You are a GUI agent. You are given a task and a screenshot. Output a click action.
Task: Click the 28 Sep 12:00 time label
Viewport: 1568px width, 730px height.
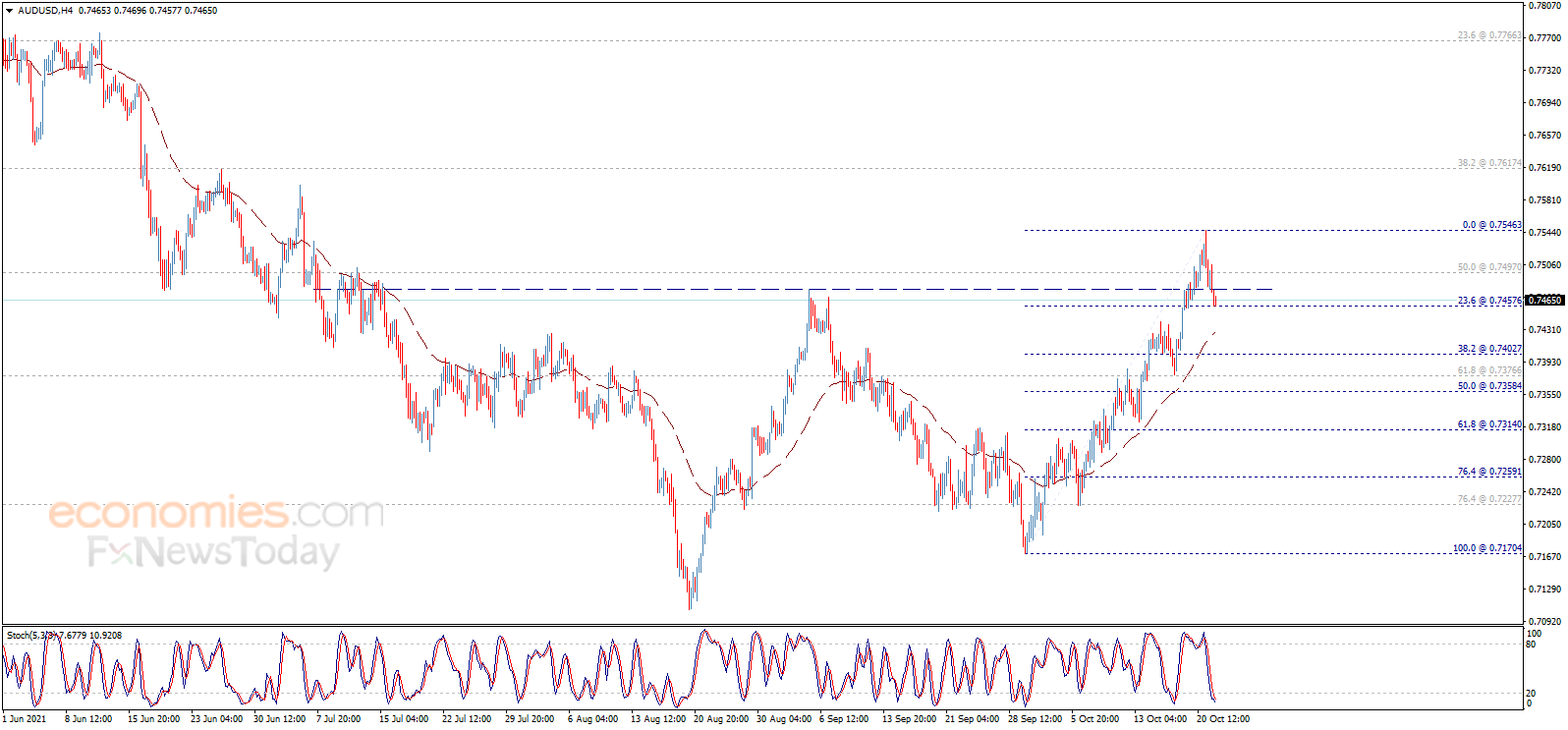1035,719
